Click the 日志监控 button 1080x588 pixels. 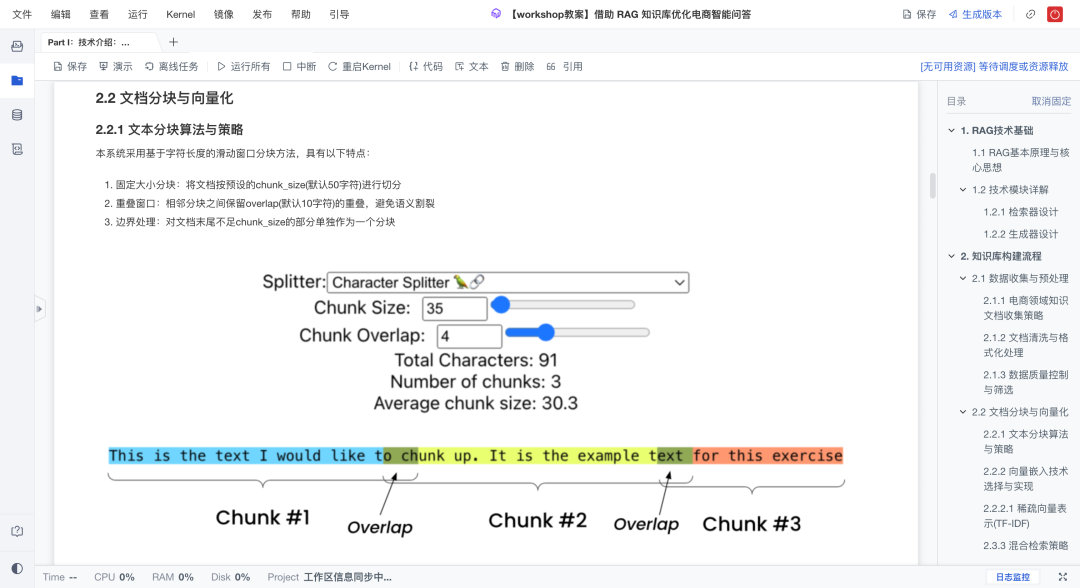[1012, 577]
